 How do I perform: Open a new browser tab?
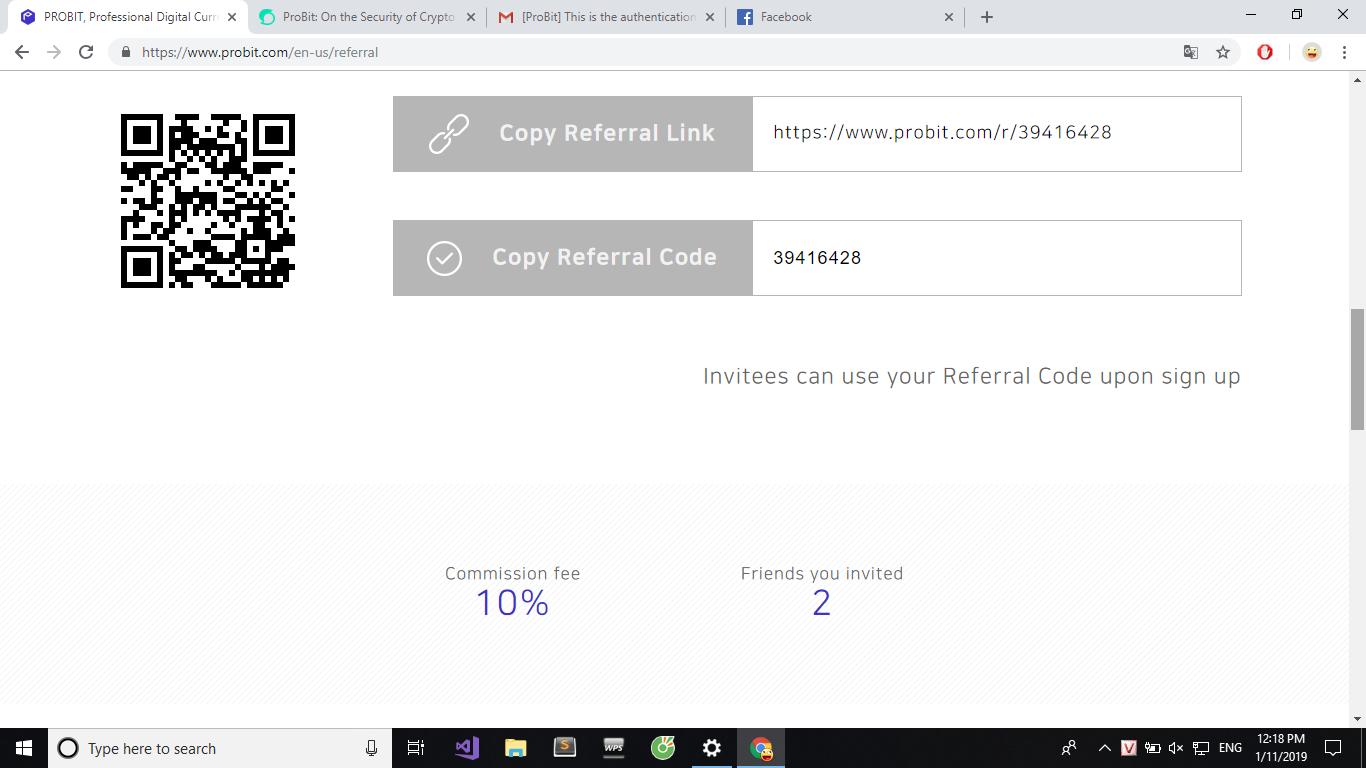pyautogui.click(x=987, y=17)
